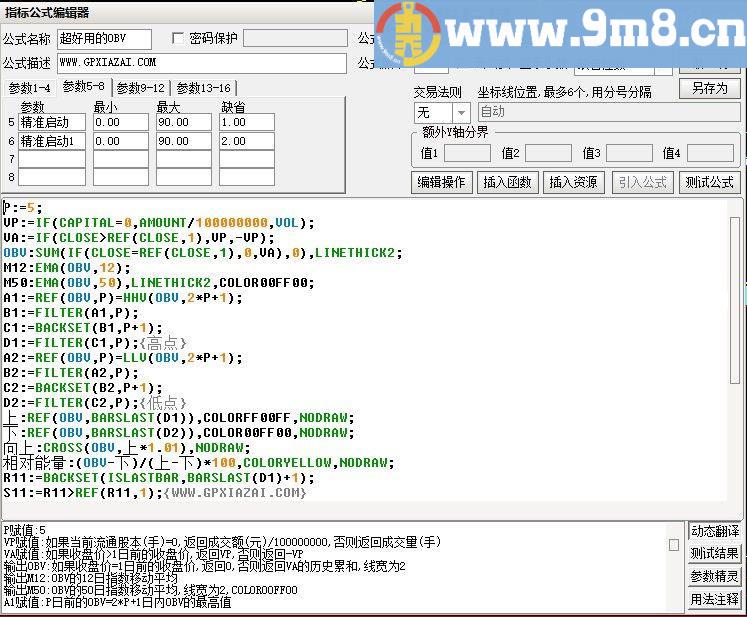Image resolution: width=747 pixels, height=617 pixels.
Task: Click code line starting R11:=BACKSET(ISLASTBAR
Action: [x=159, y=477]
